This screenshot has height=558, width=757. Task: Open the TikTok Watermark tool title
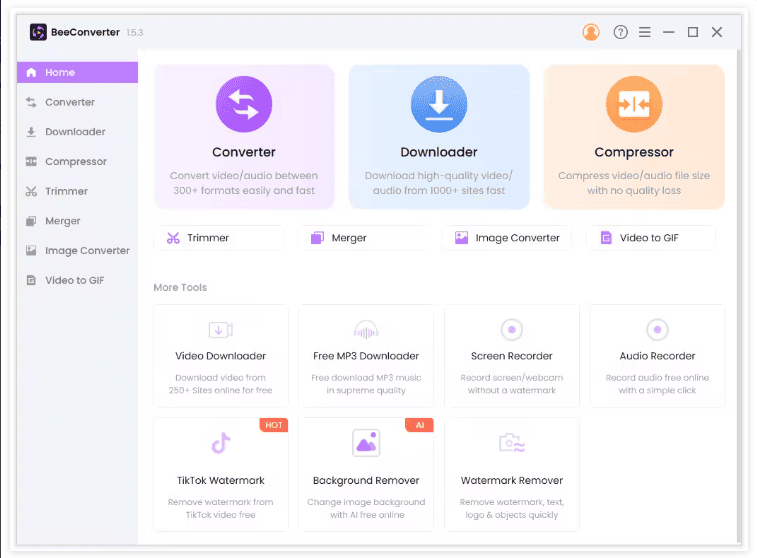[x=221, y=481]
